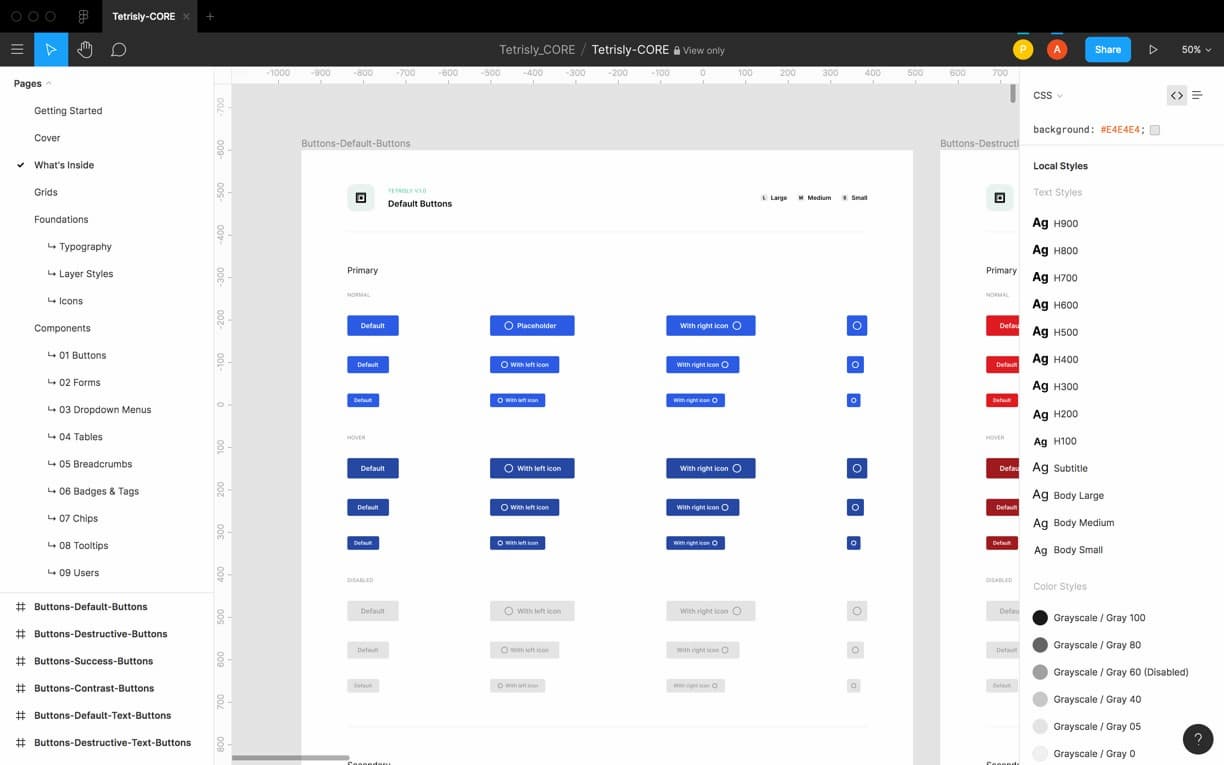The image size is (1224, 765).
Task: Select the Move tool arrow
Action: click(51, 49)
